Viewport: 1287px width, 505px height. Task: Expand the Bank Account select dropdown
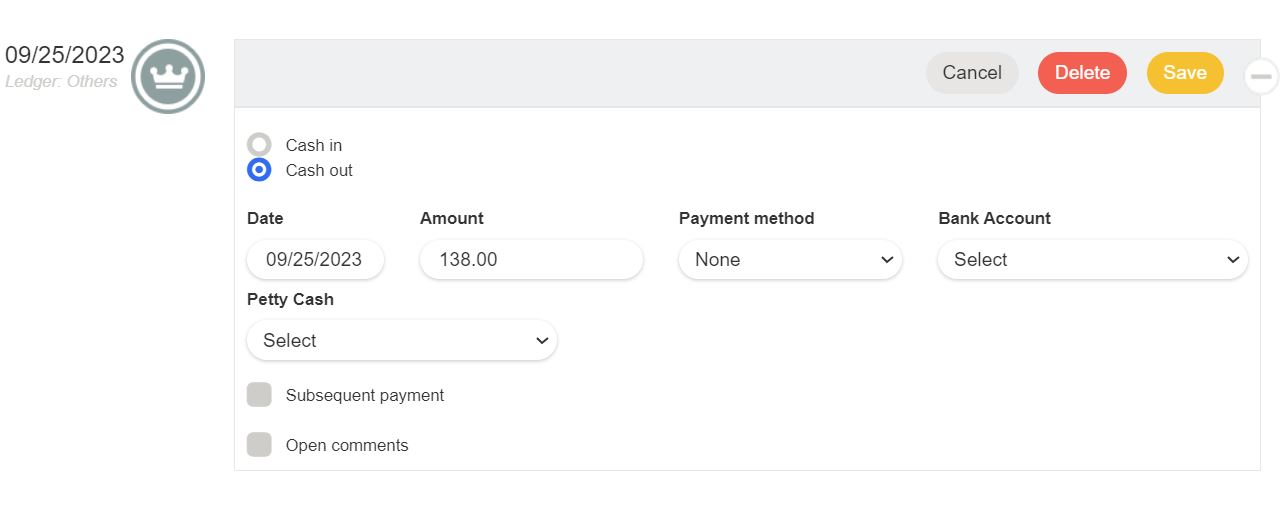click(x=1092, y=260)
